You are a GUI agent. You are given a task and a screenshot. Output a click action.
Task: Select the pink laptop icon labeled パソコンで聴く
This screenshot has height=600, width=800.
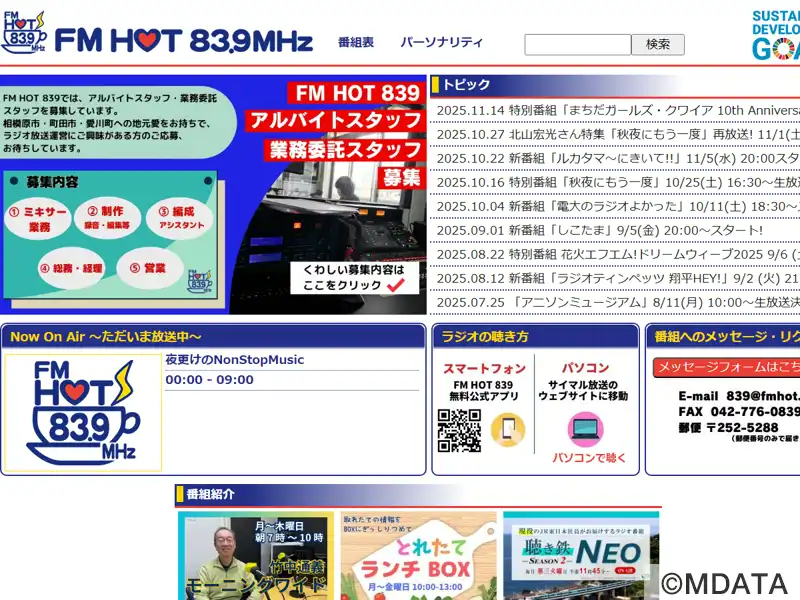[585, 428]
